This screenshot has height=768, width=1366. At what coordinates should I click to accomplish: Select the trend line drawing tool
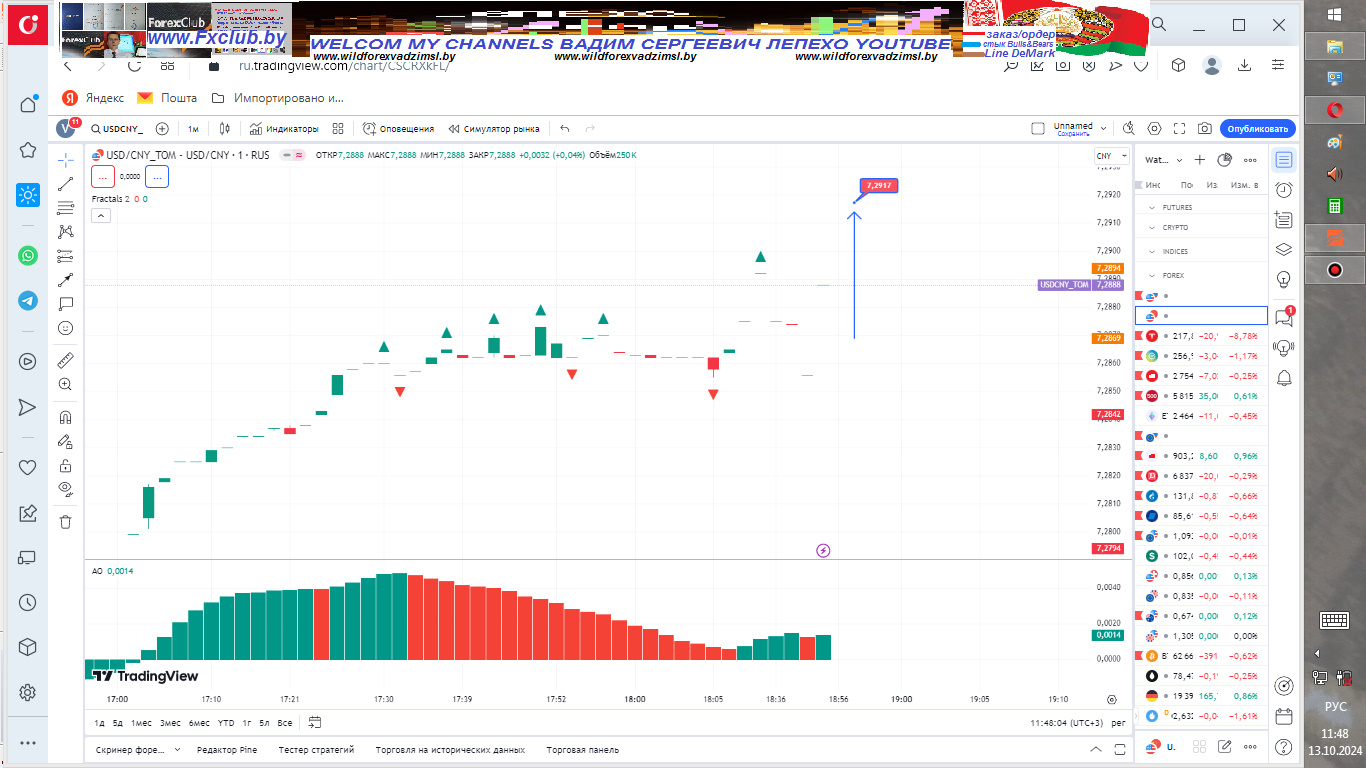[66, 184]
